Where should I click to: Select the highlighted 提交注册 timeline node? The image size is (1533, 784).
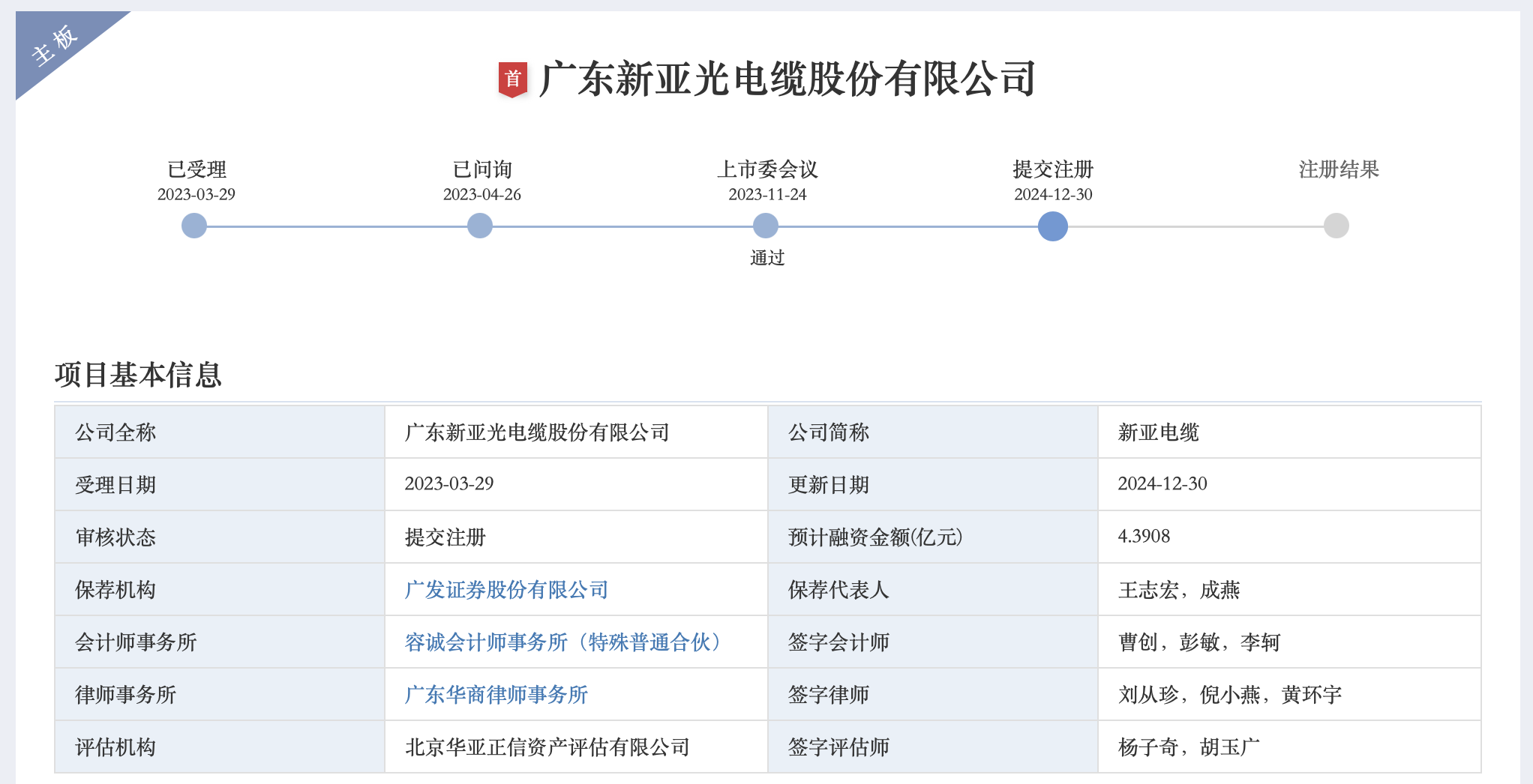(x=1052, y=225)
